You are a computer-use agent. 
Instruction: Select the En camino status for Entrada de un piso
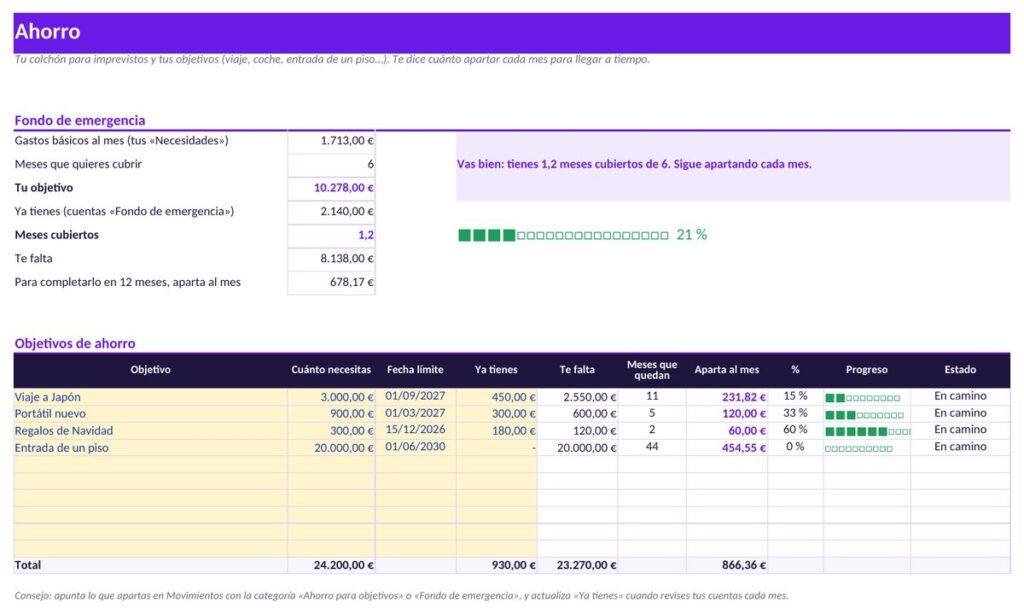pyautogui.click(x=960, y=447)
